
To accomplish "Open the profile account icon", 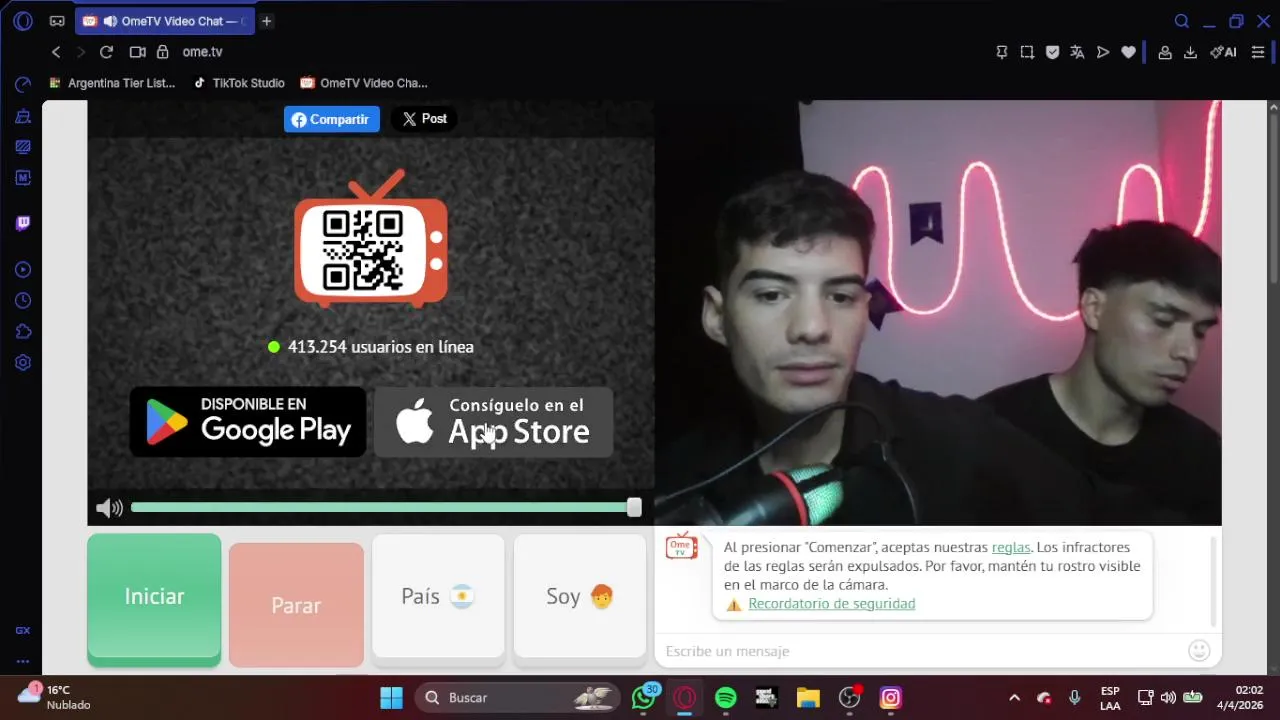I will tap(1165, 52).
